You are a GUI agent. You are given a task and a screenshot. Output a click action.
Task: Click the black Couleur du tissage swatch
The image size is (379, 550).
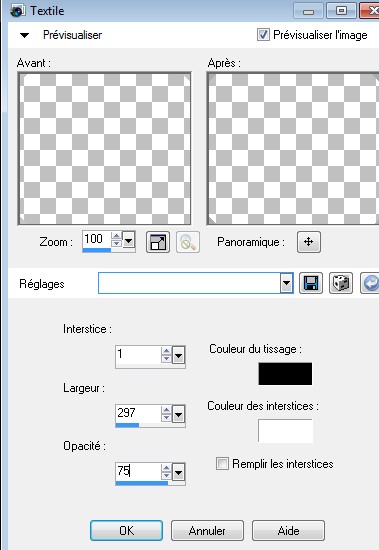point(285,374)
